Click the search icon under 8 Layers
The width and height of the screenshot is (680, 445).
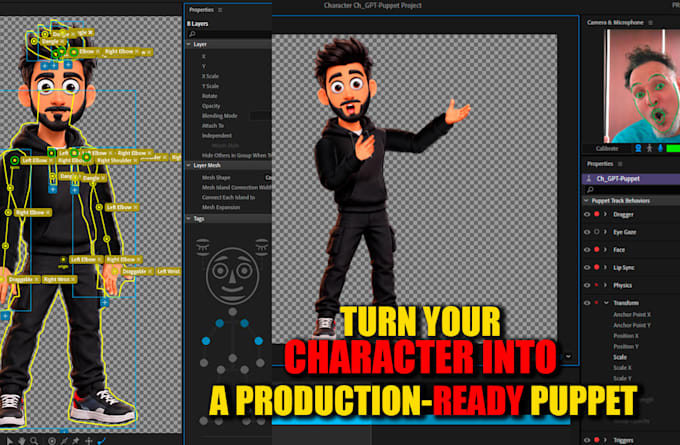click(x=193, y=34)
